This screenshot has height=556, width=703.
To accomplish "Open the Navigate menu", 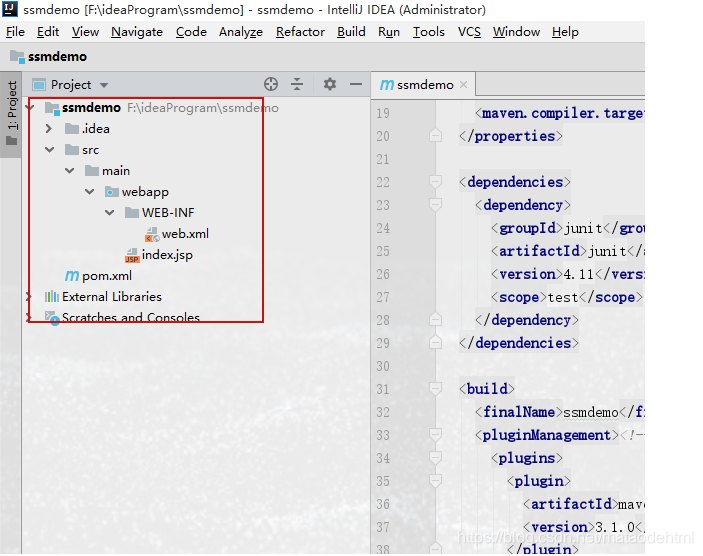I will 137,32.
